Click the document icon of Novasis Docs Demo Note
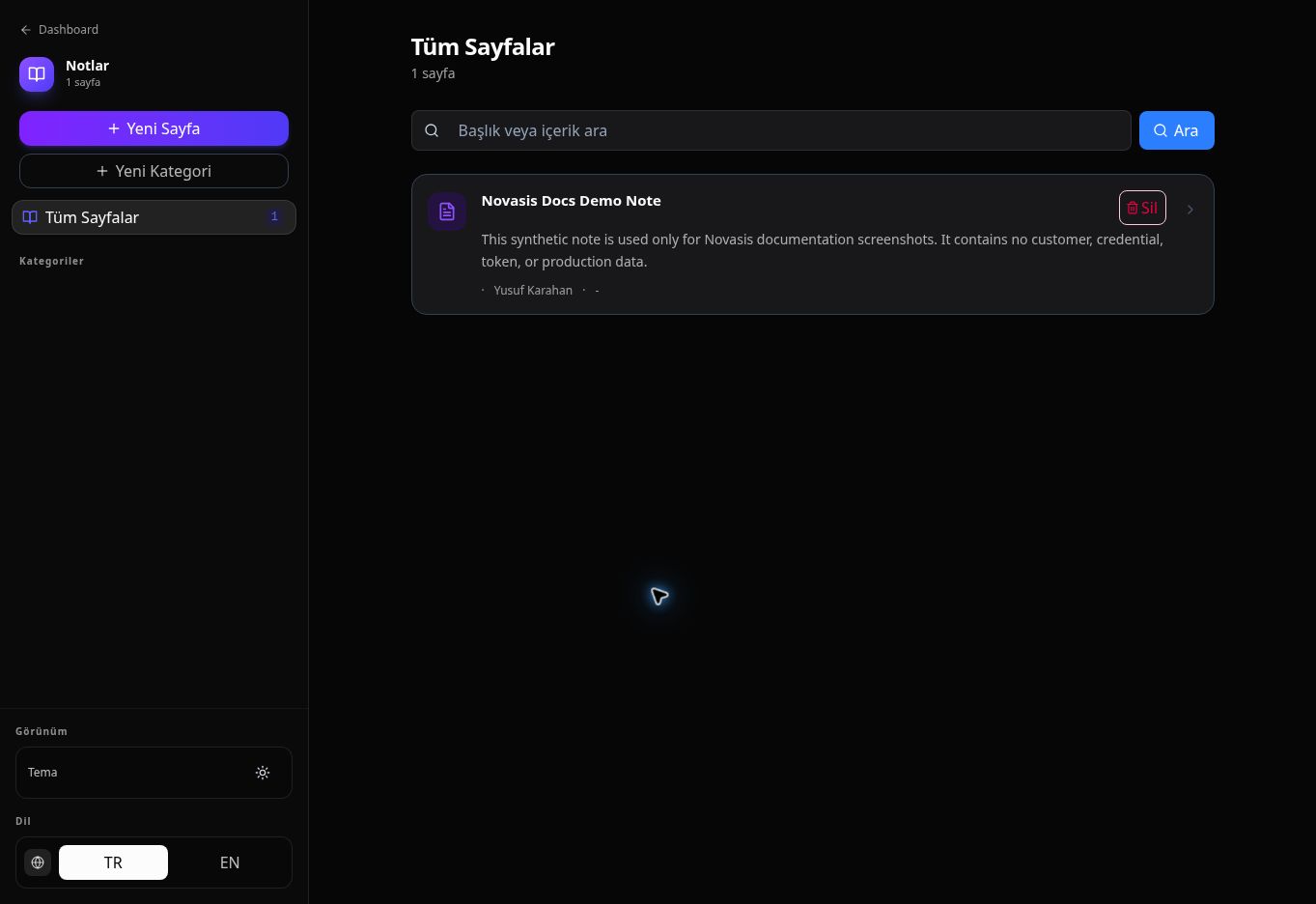Viewport: 1316px width, 904px height. (x=447, y=212)
